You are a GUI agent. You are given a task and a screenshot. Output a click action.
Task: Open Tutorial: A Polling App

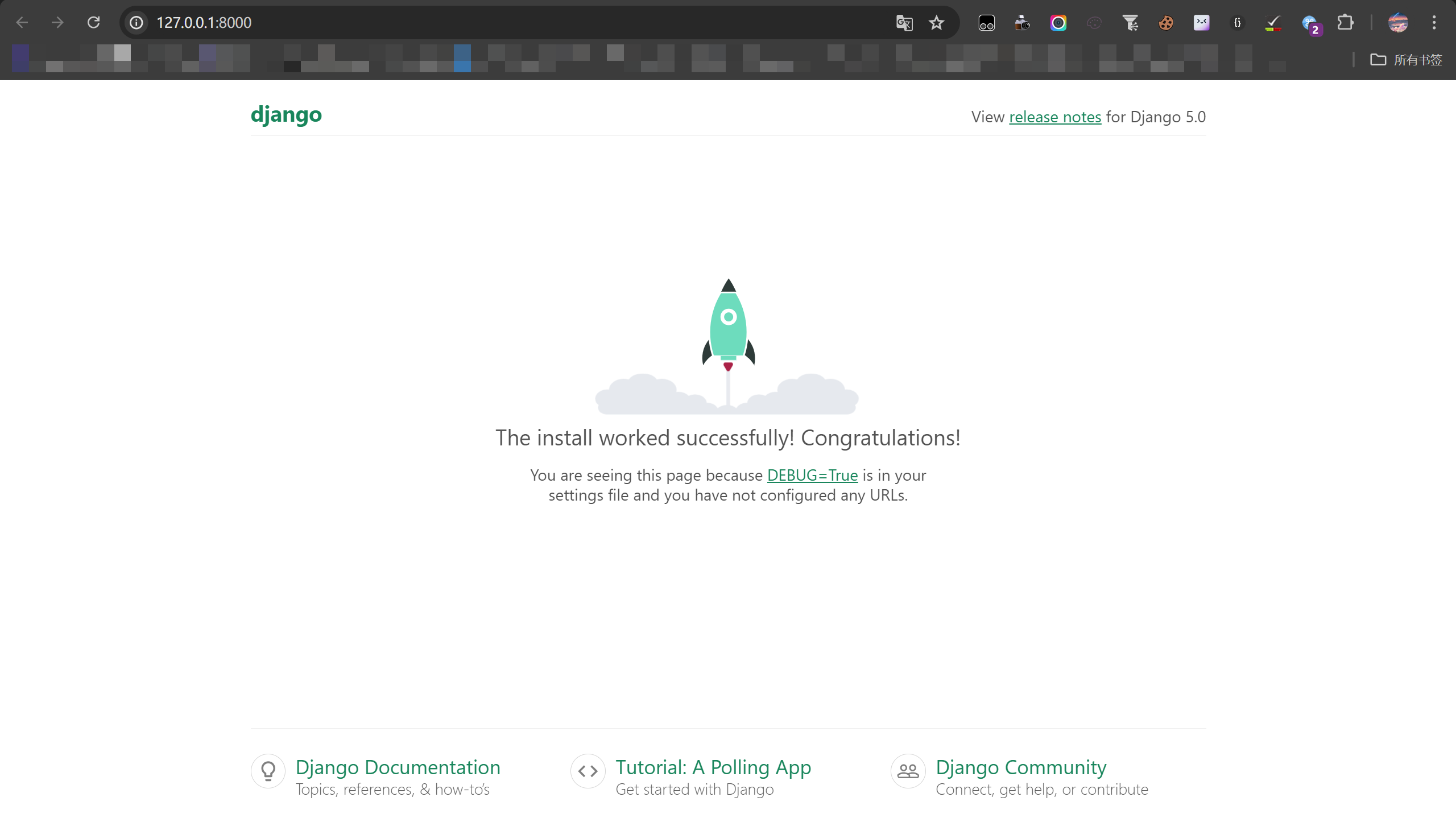click(713, 767)
